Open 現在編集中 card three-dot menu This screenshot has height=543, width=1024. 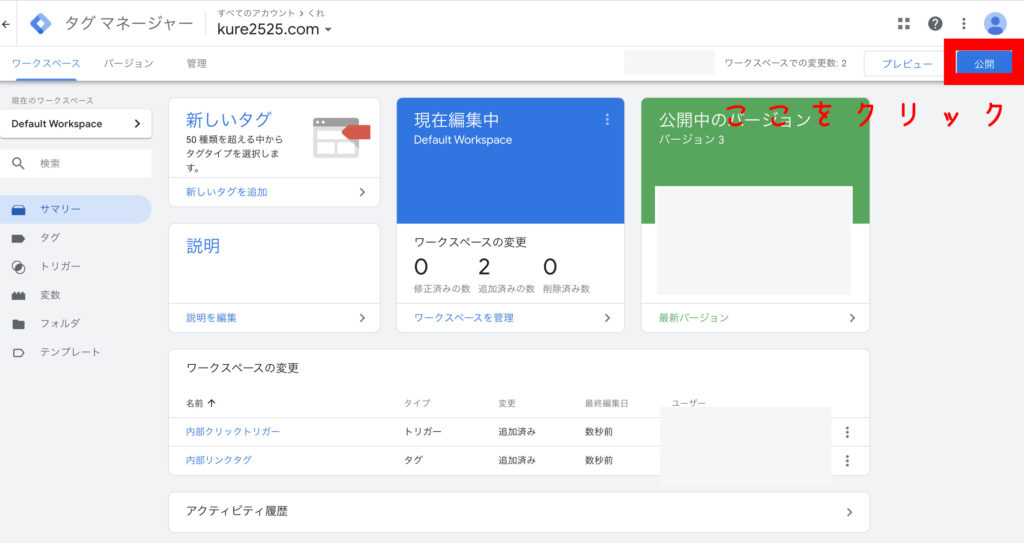click(x=607, y=119)
